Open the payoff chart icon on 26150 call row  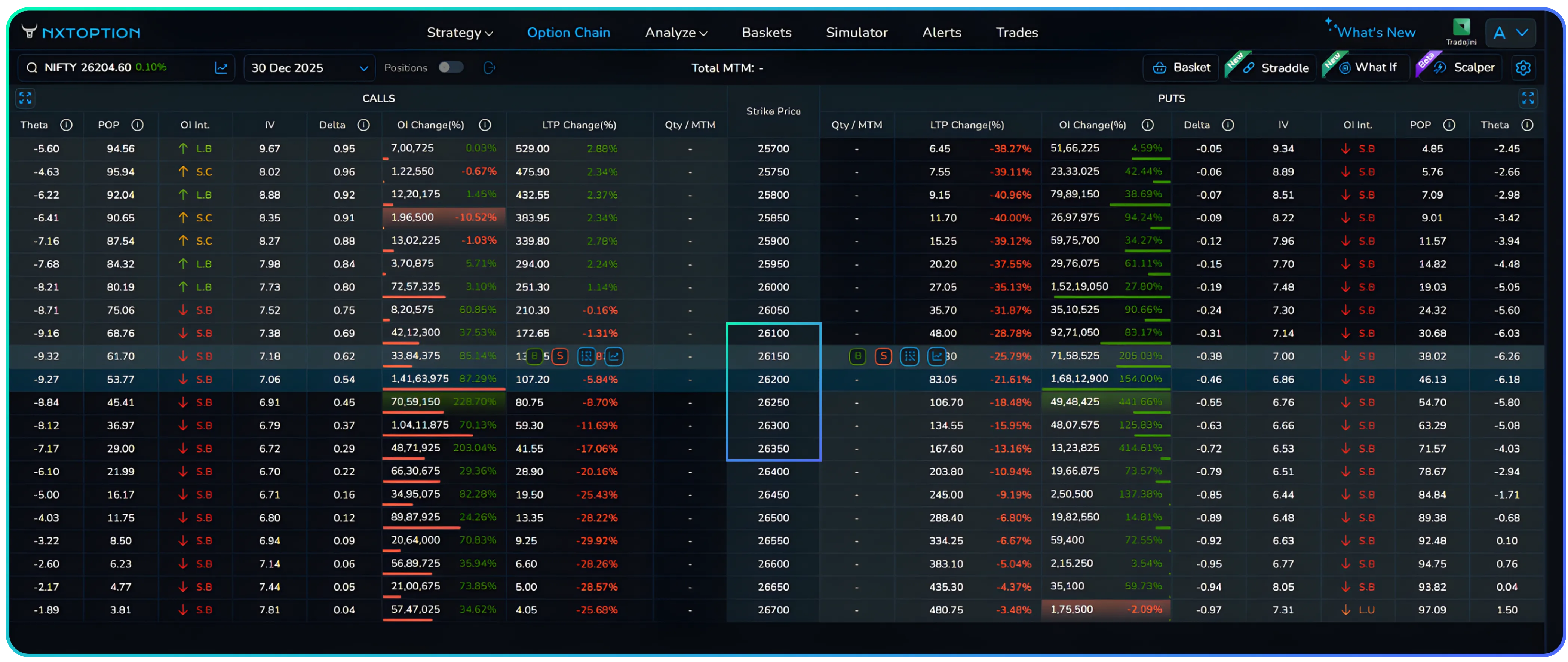pyautogui.click(x=614, y=356)
